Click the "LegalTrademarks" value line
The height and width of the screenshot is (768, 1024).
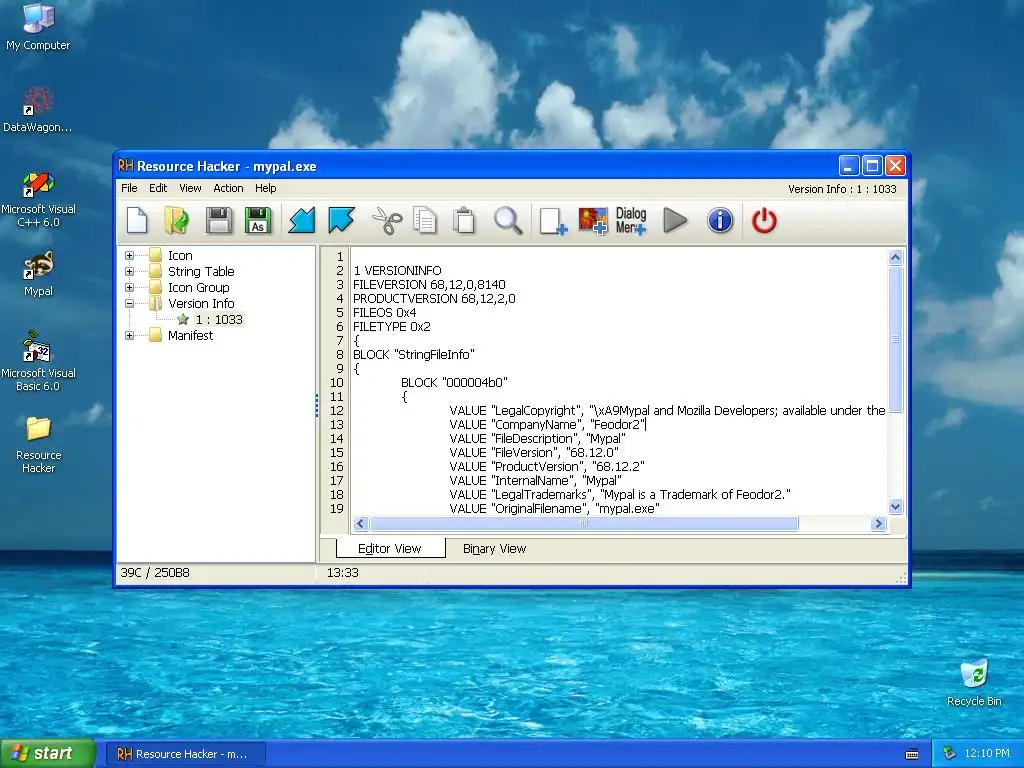click(x=620, y=494)
